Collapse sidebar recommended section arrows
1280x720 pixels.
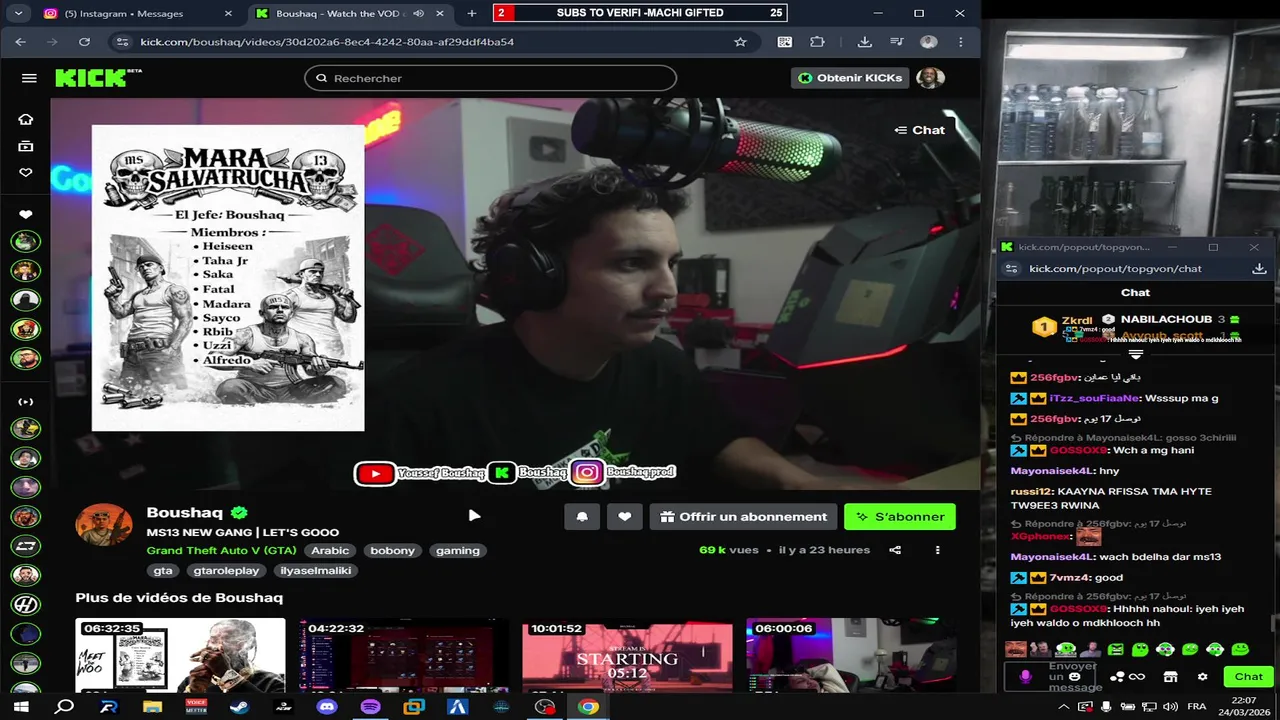point(26,402)
